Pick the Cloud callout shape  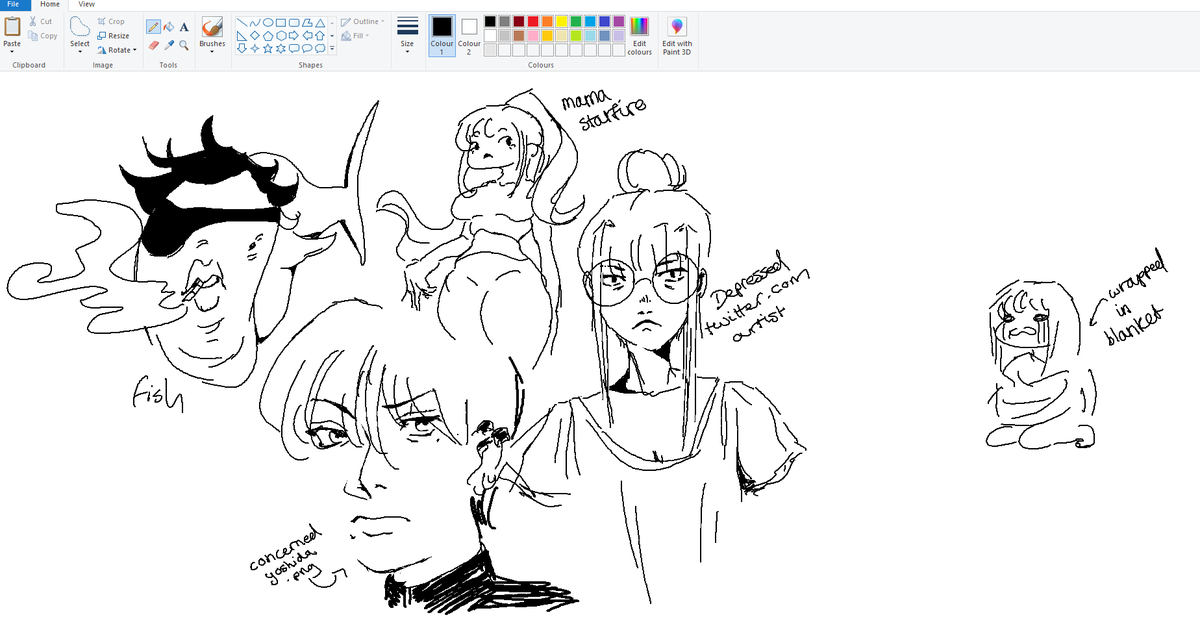click(x=321, y=48)
